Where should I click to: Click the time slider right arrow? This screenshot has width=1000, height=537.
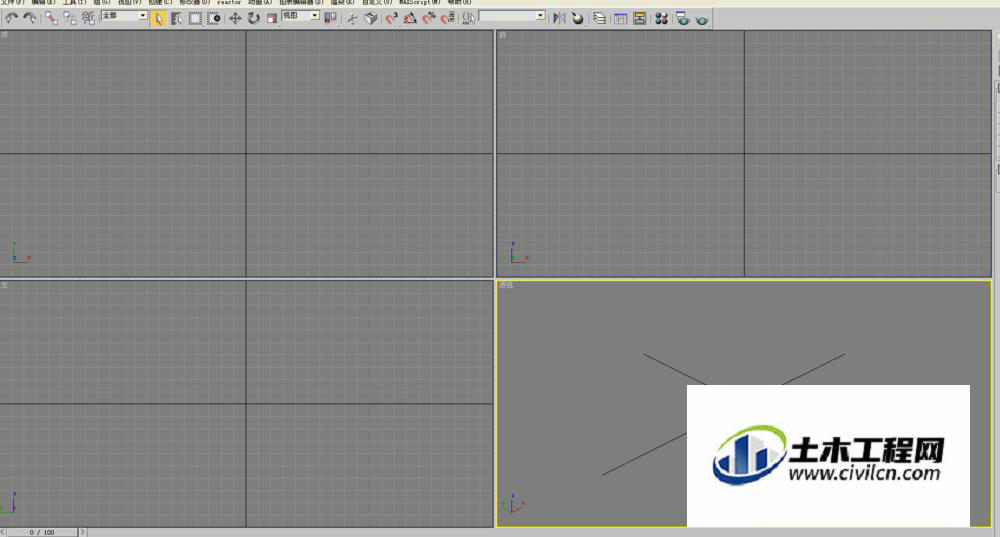click(x=82, y=532)
